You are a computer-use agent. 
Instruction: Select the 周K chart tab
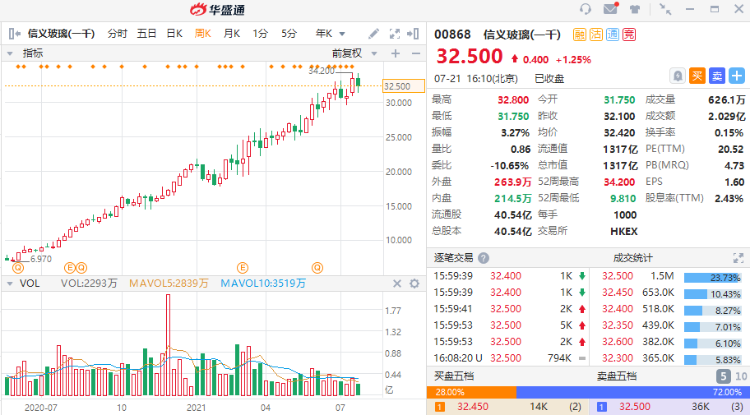pos(203,33)
